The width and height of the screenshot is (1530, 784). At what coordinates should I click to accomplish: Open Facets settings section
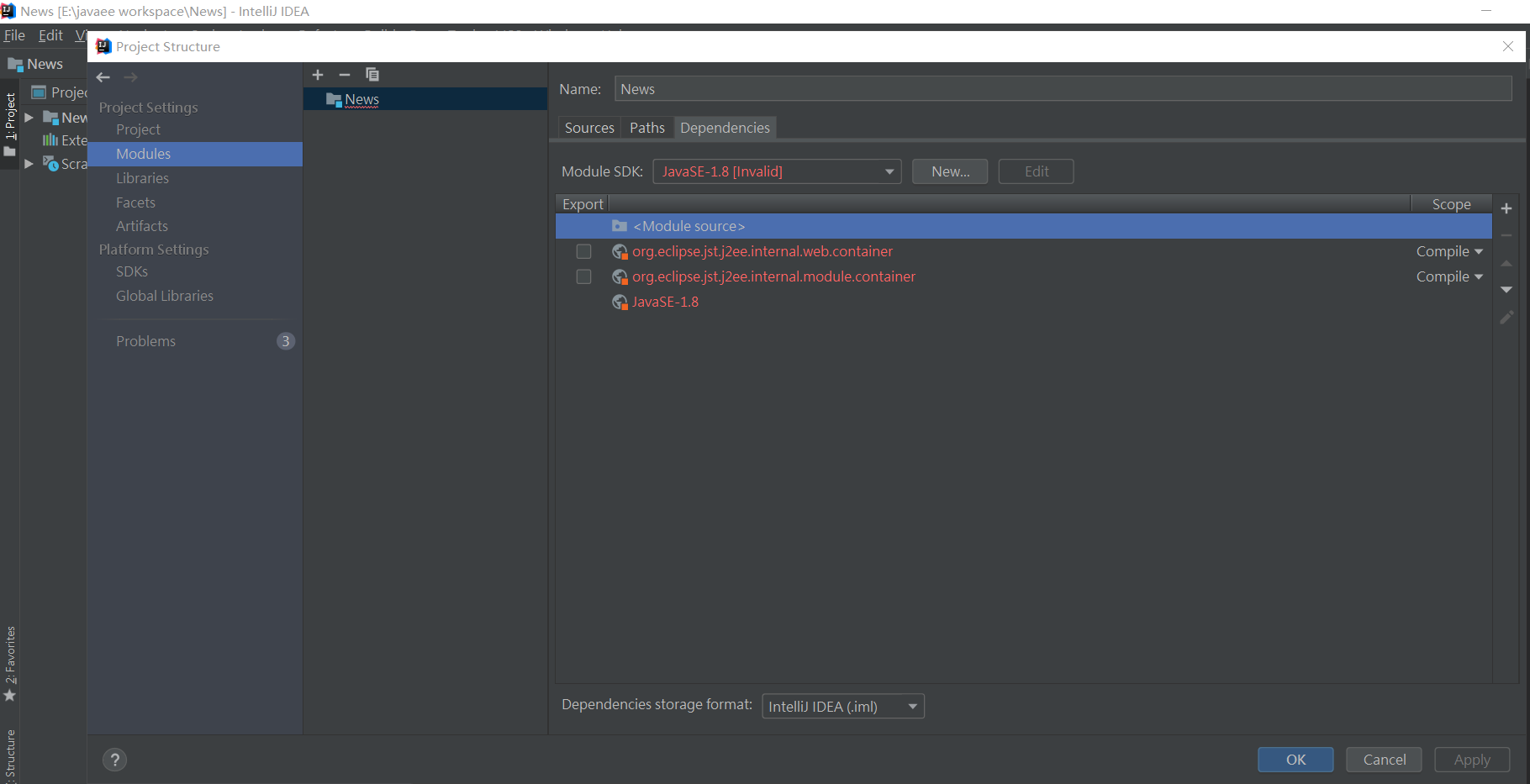click(x=135, y=203)
